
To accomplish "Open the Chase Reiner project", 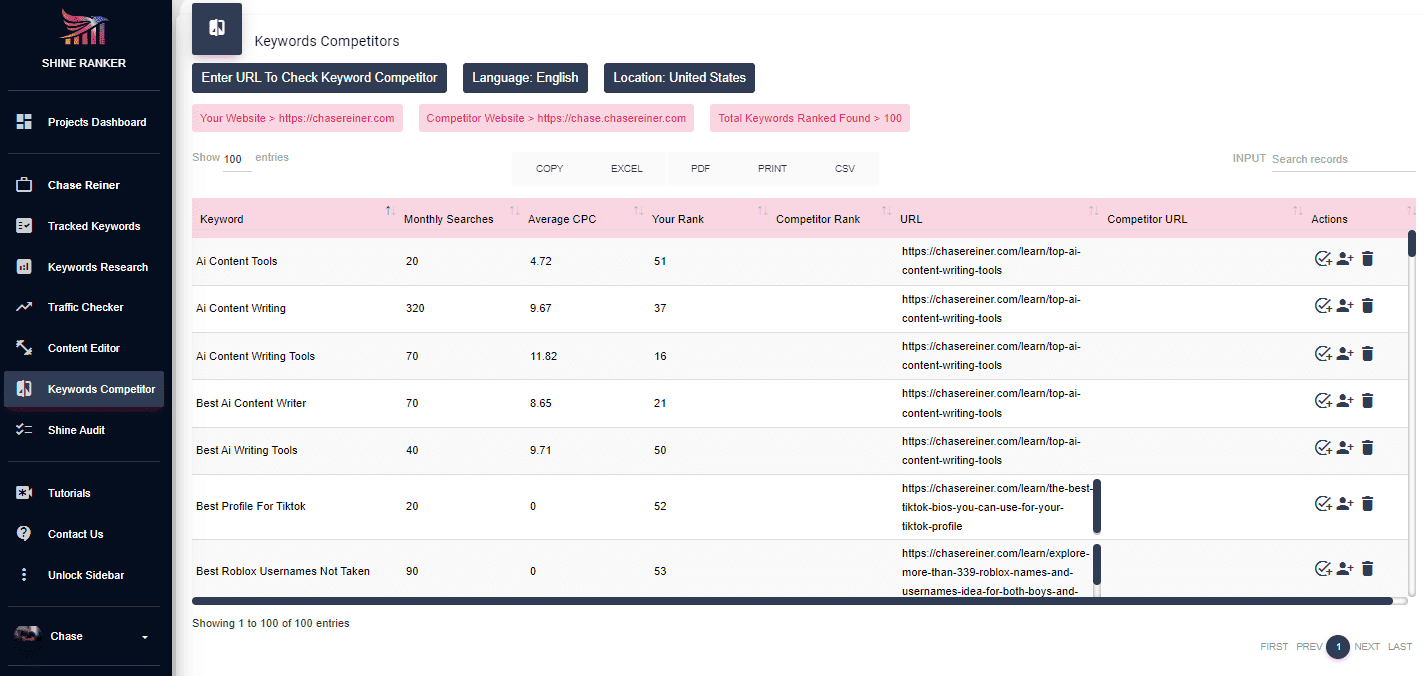I will 84,185.
